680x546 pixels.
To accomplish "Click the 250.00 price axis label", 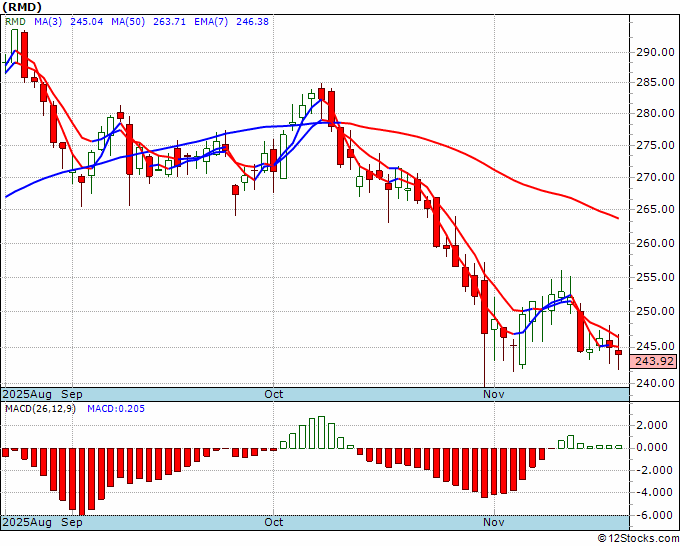I will pos(655,311).
